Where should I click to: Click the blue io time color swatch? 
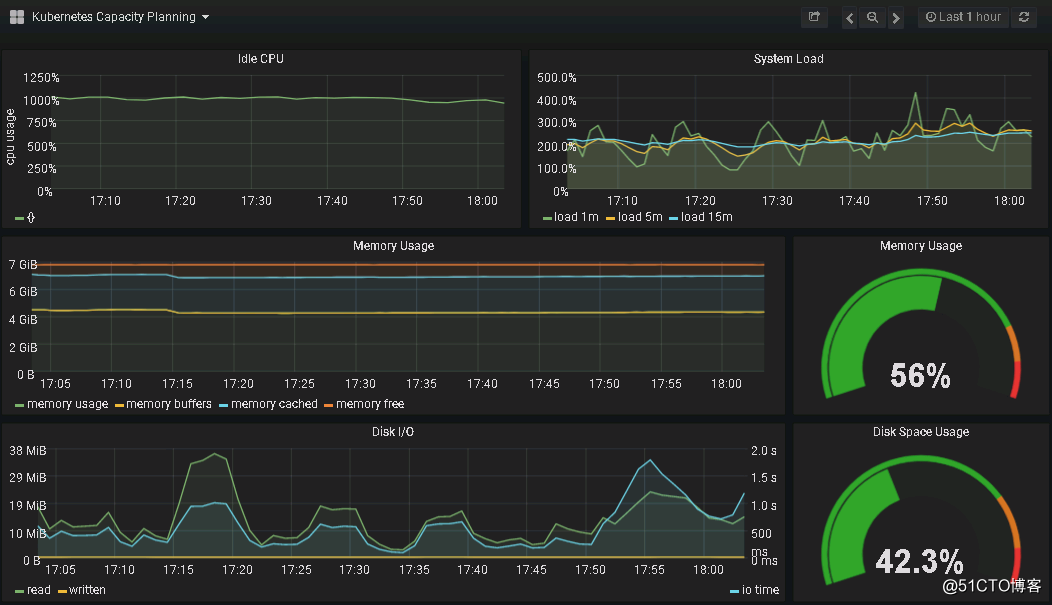point(734,591)
